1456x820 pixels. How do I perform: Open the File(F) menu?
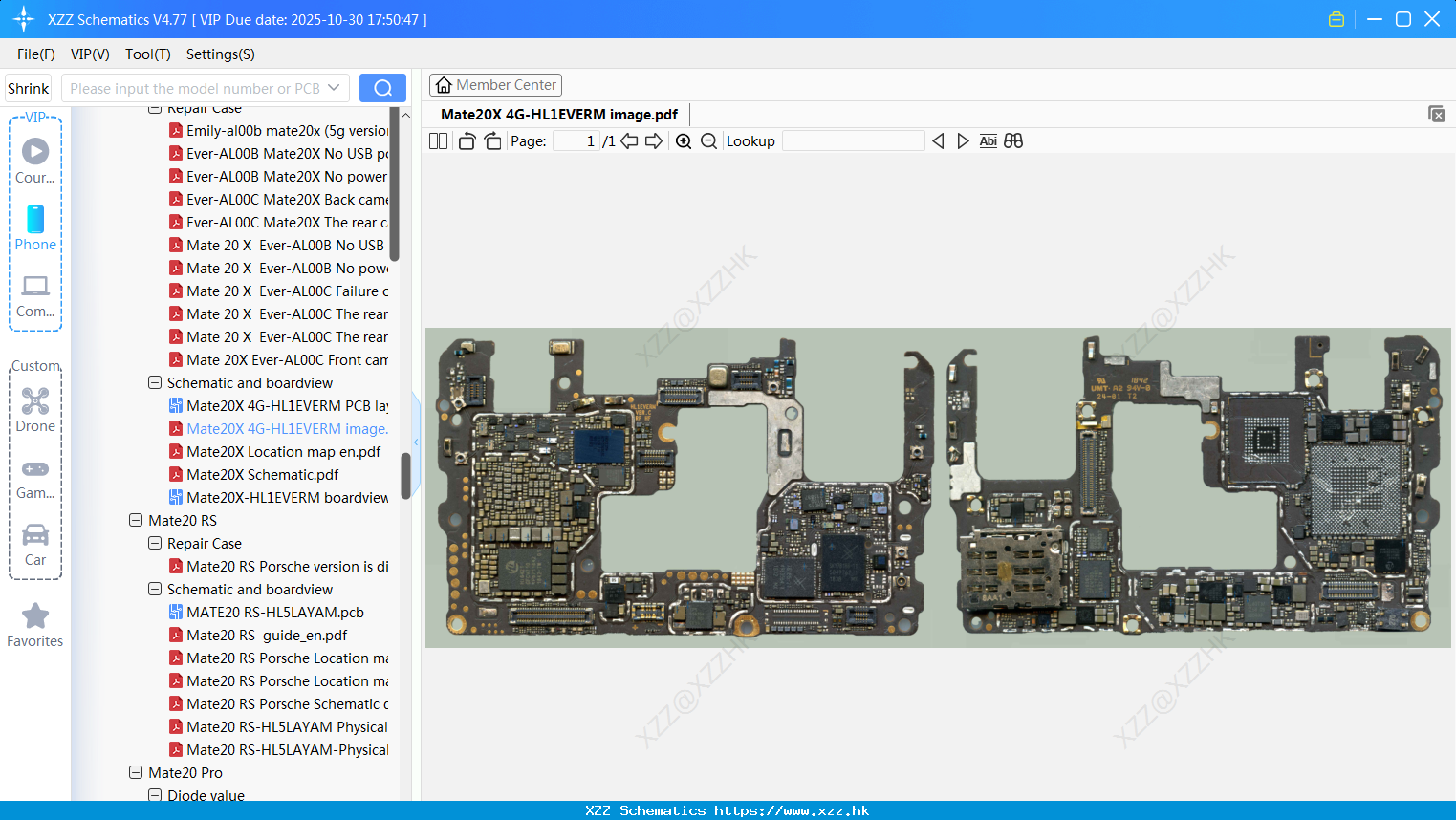36,54
